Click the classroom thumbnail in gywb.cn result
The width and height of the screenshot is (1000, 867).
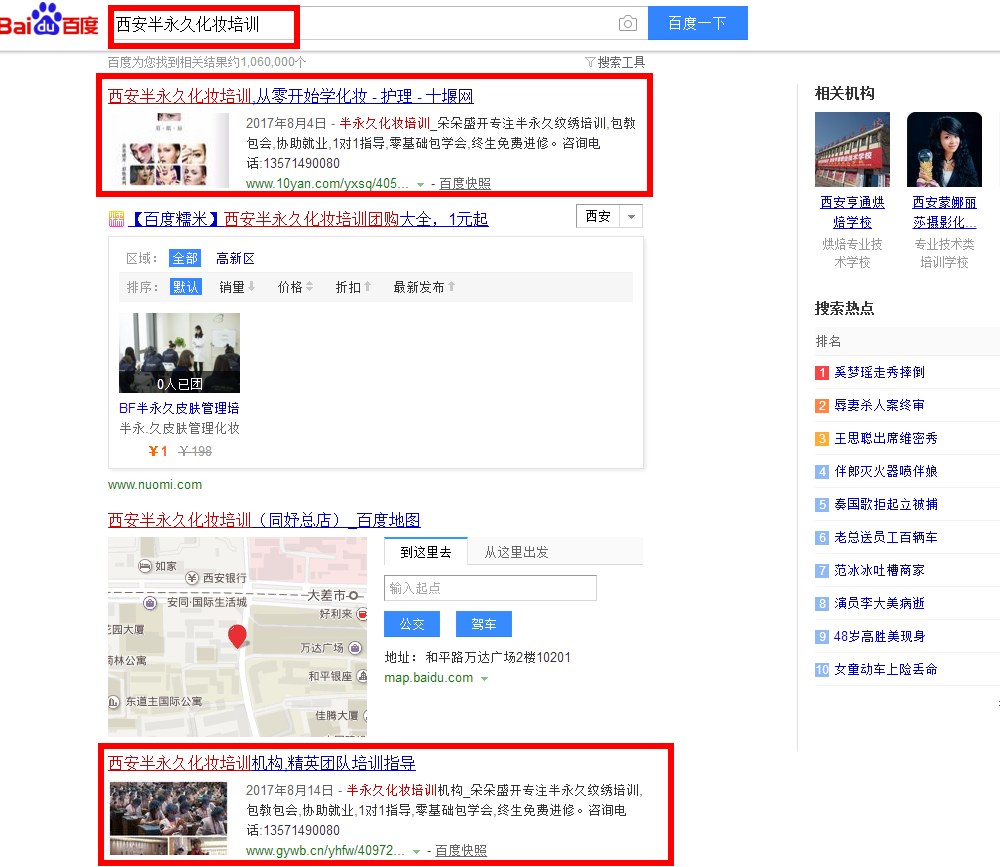click(168, 818)
